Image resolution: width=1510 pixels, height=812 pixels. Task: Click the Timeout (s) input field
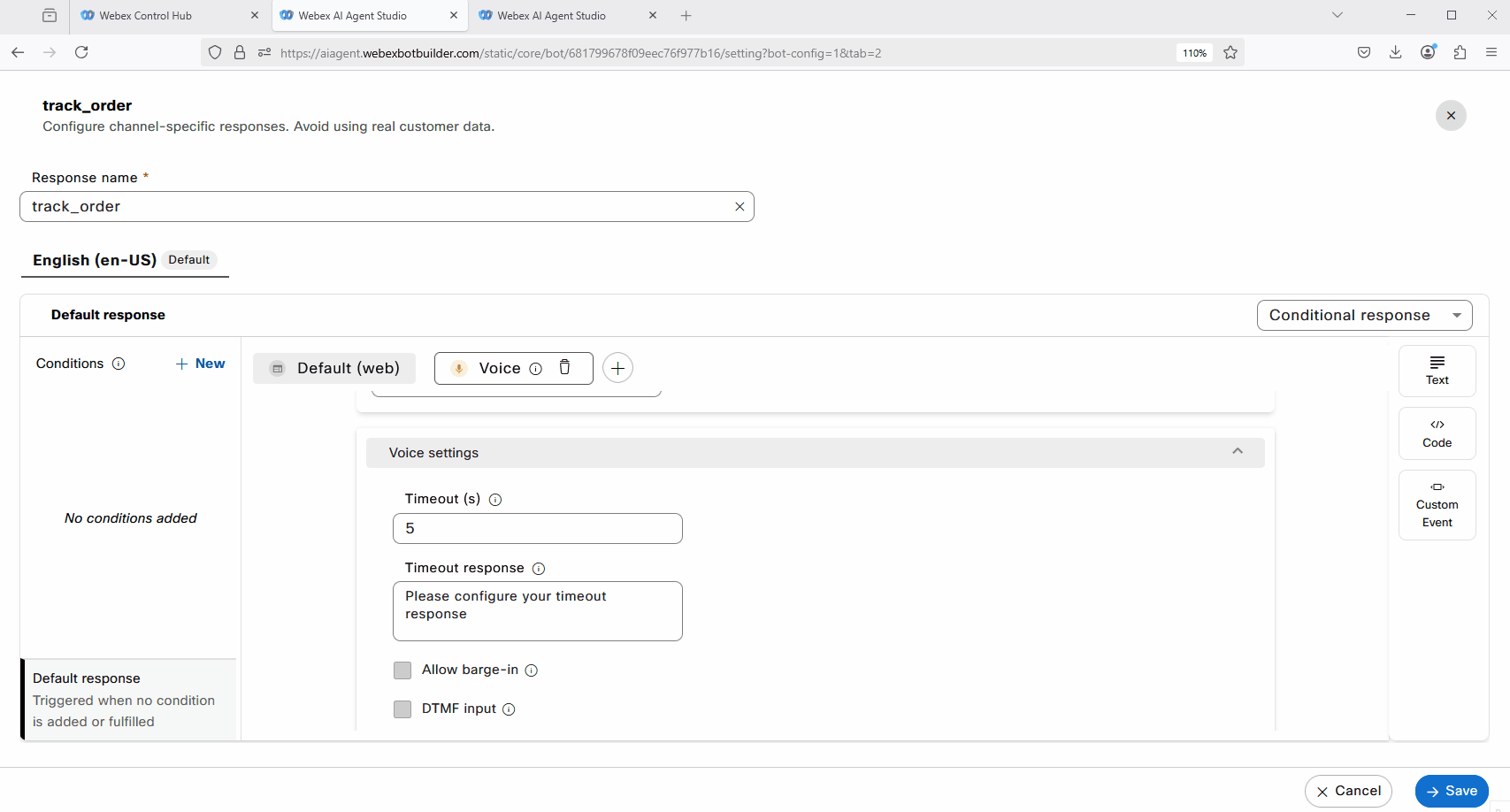coord(537,529)
